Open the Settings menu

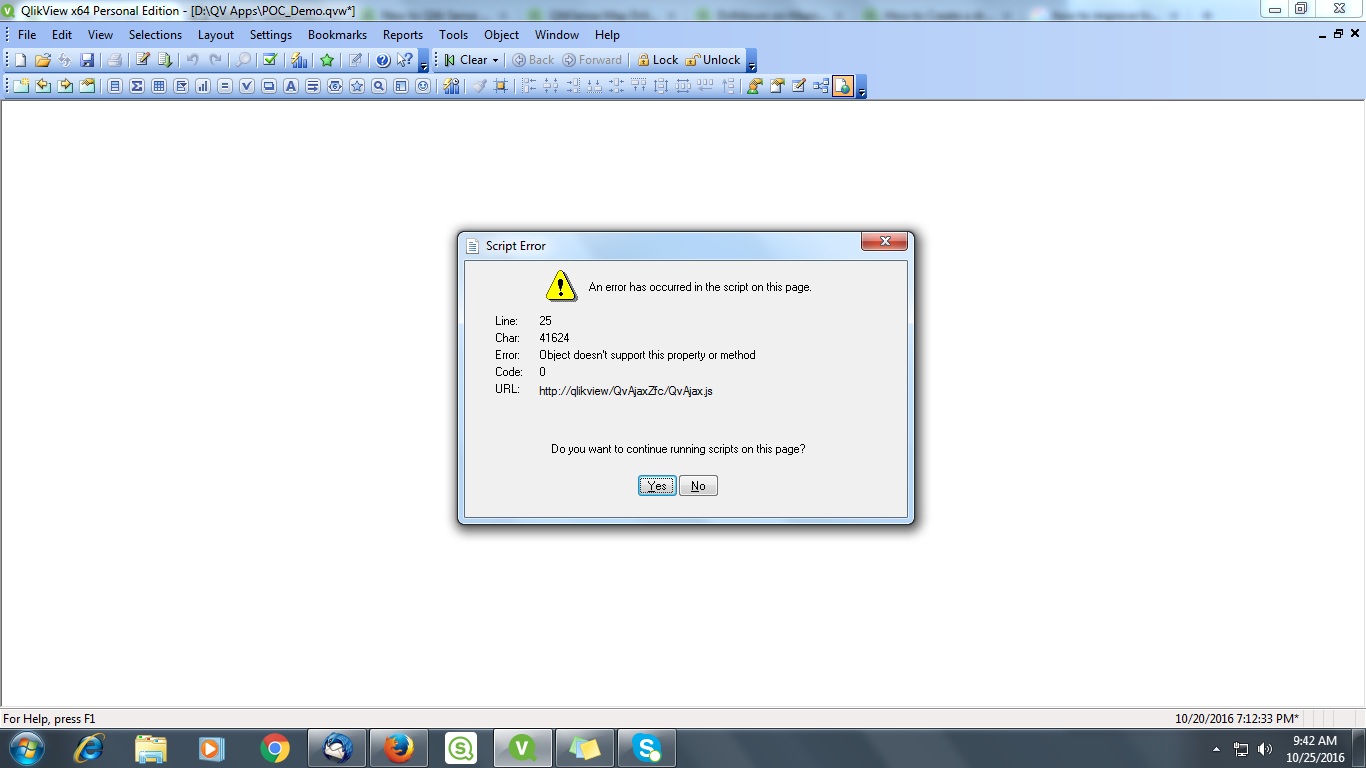tap(271, 34)
